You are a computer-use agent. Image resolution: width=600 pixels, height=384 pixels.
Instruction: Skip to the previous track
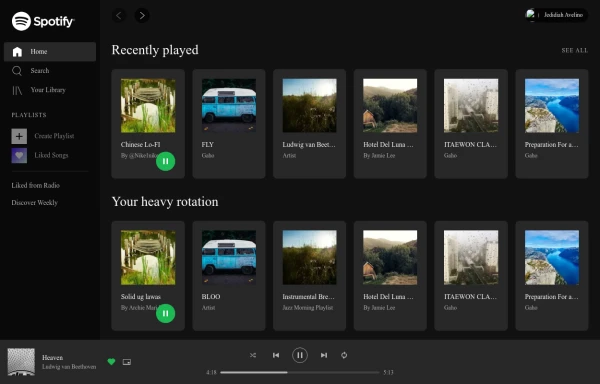pos(276,355)
